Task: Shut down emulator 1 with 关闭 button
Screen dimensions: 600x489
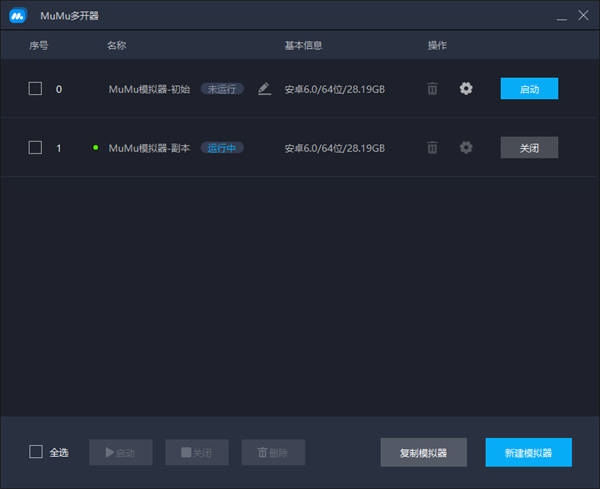Action: [x=529, y=147]
